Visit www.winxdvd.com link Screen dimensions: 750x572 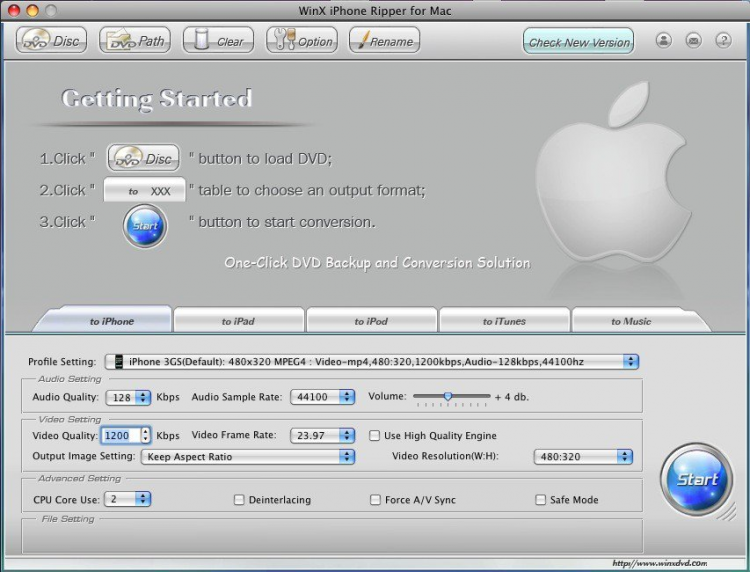point(660,563)
